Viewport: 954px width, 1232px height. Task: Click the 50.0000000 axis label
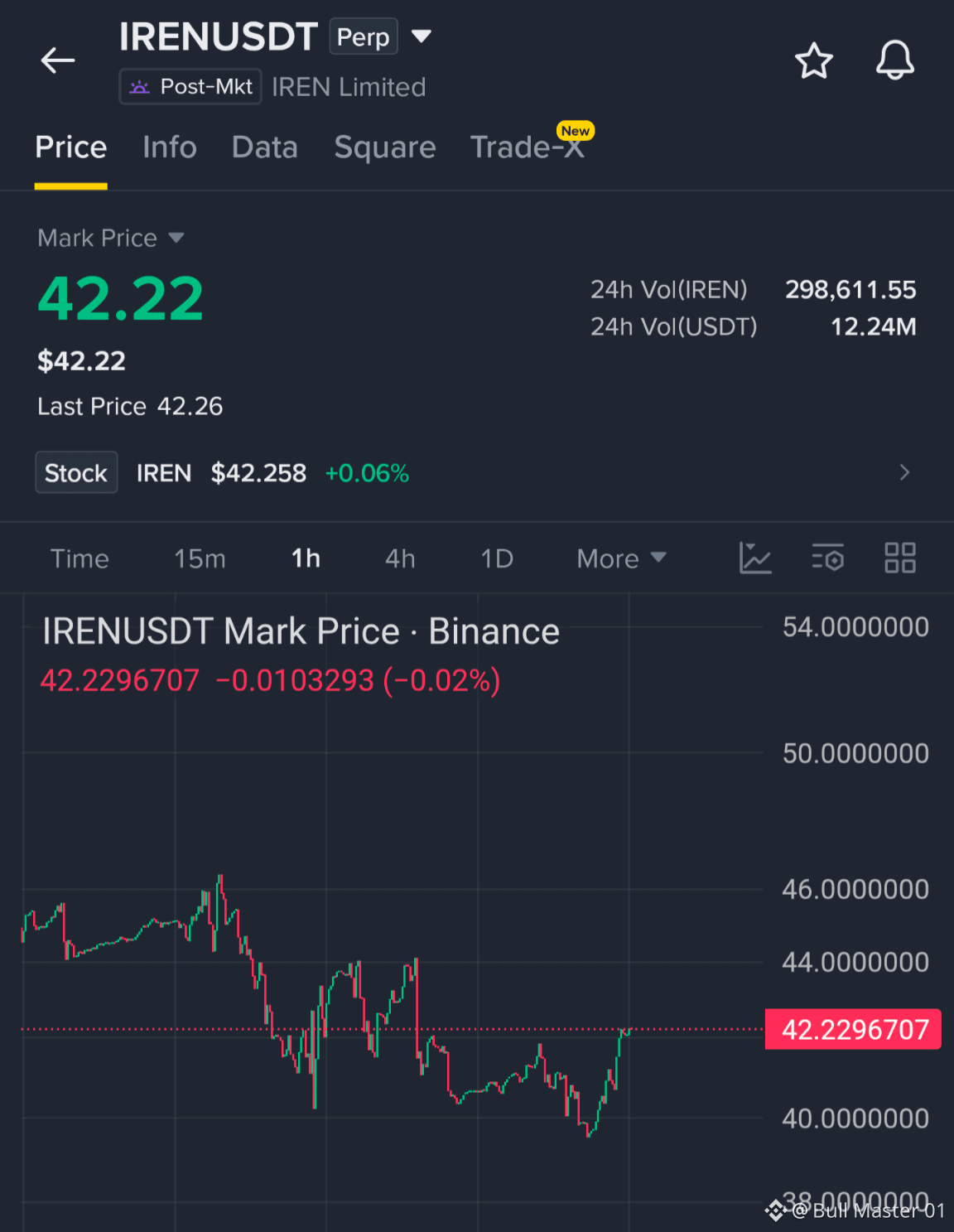pyautogui.click(x=855, y=753)
